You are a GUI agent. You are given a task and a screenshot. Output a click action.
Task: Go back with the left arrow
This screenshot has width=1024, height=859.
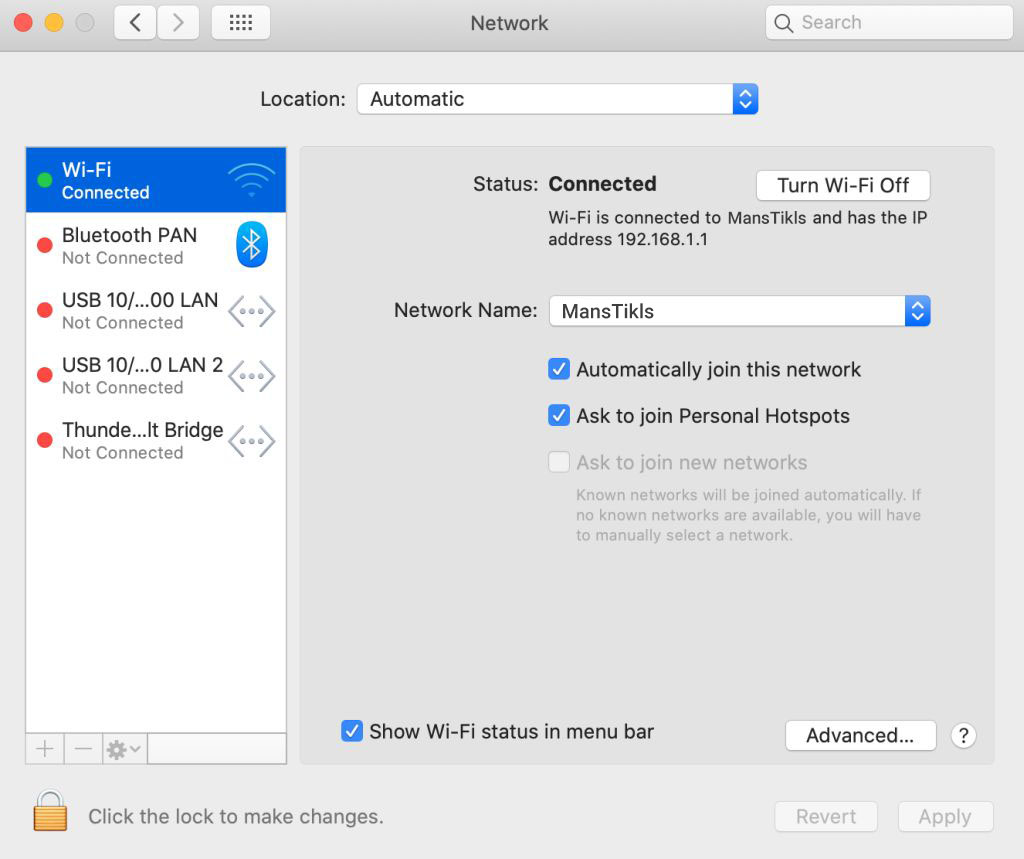[135, 23]
